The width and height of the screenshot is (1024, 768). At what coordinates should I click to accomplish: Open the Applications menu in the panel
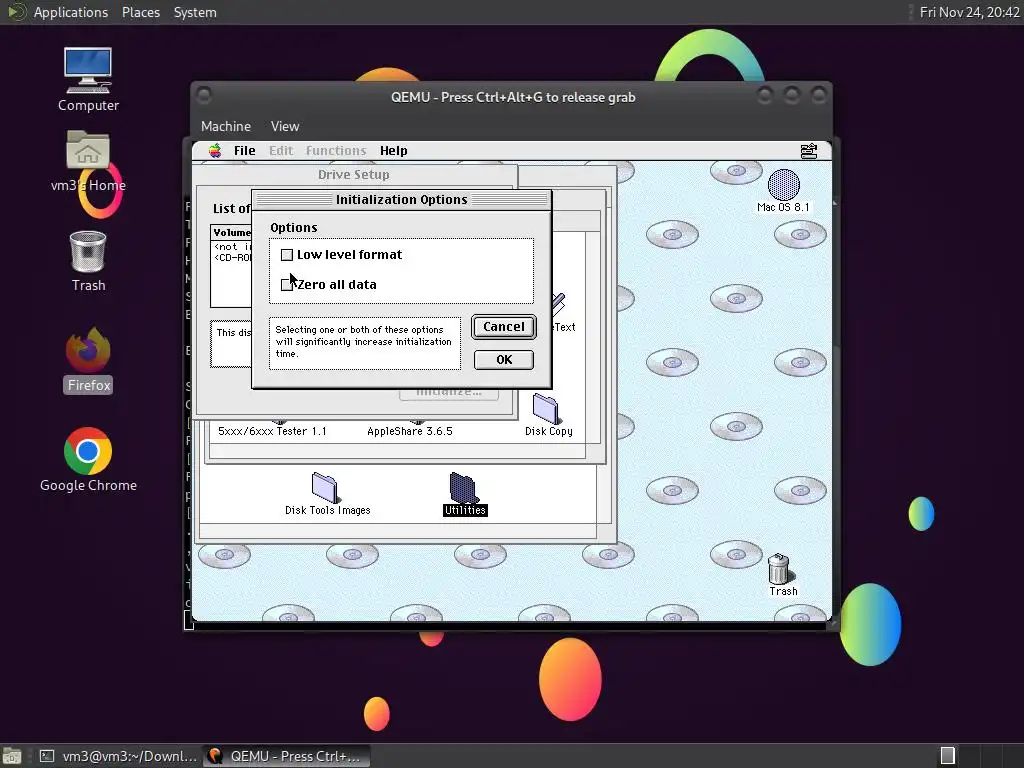click(71, 12)
